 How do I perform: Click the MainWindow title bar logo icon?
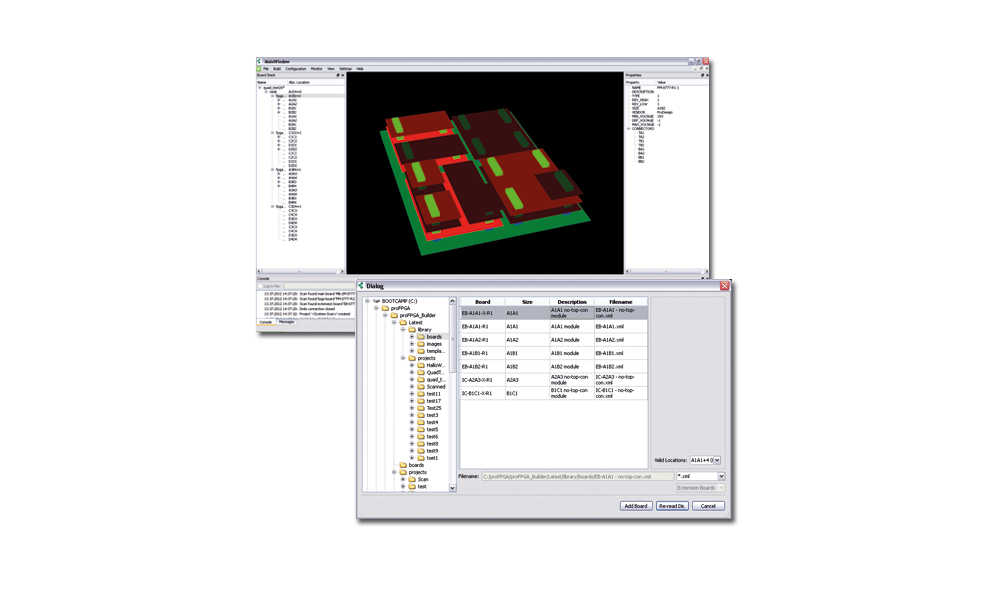coord(260,61)
